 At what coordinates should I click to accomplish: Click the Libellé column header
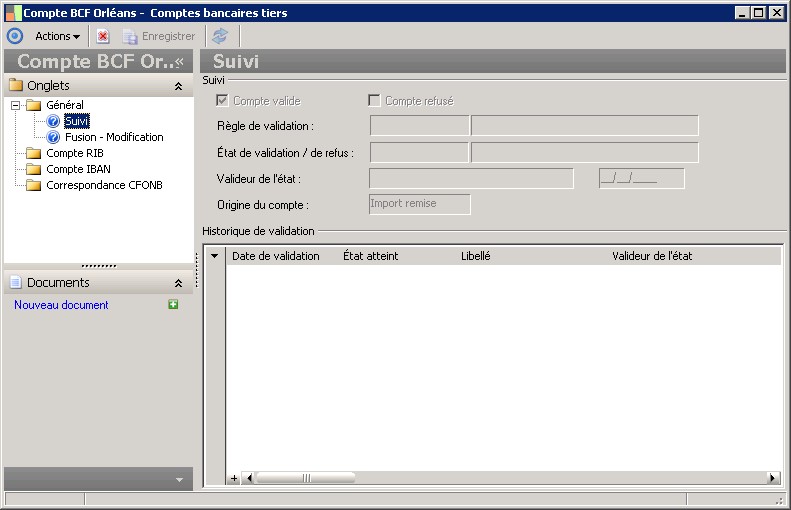476,256
